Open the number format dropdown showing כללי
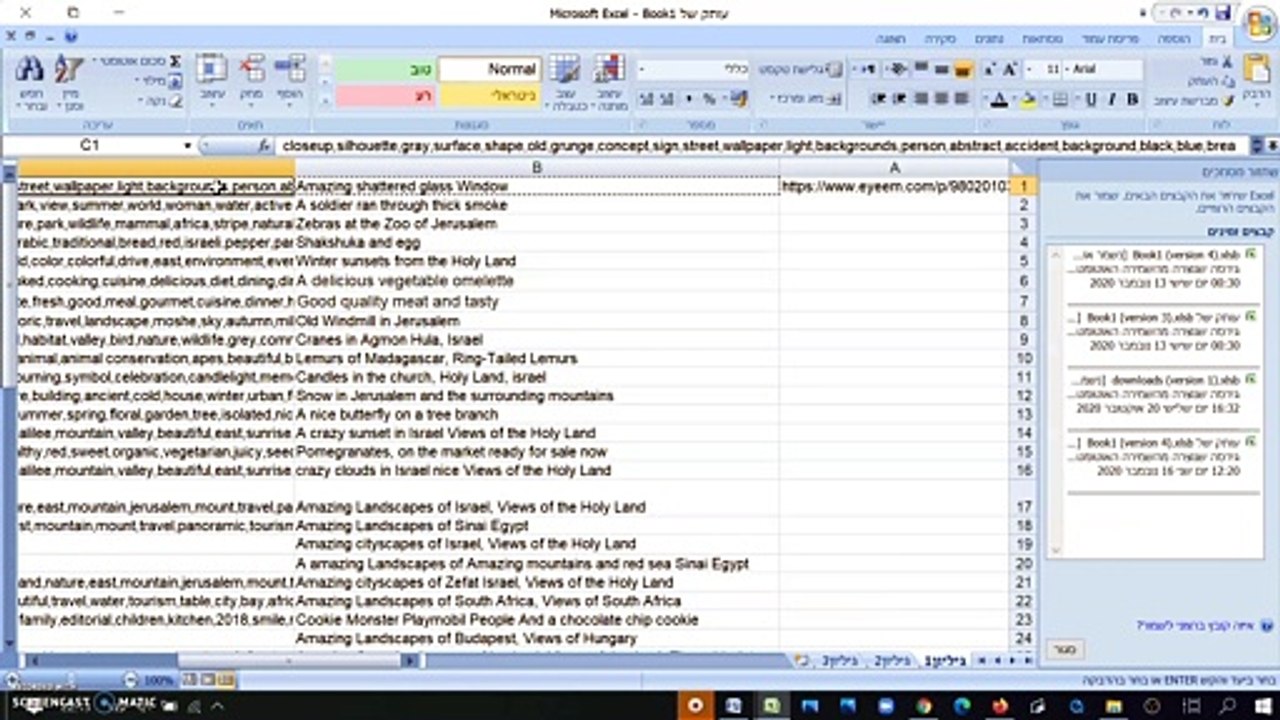This screenshot has width=1280, height=720. click(x=643, y=69)
